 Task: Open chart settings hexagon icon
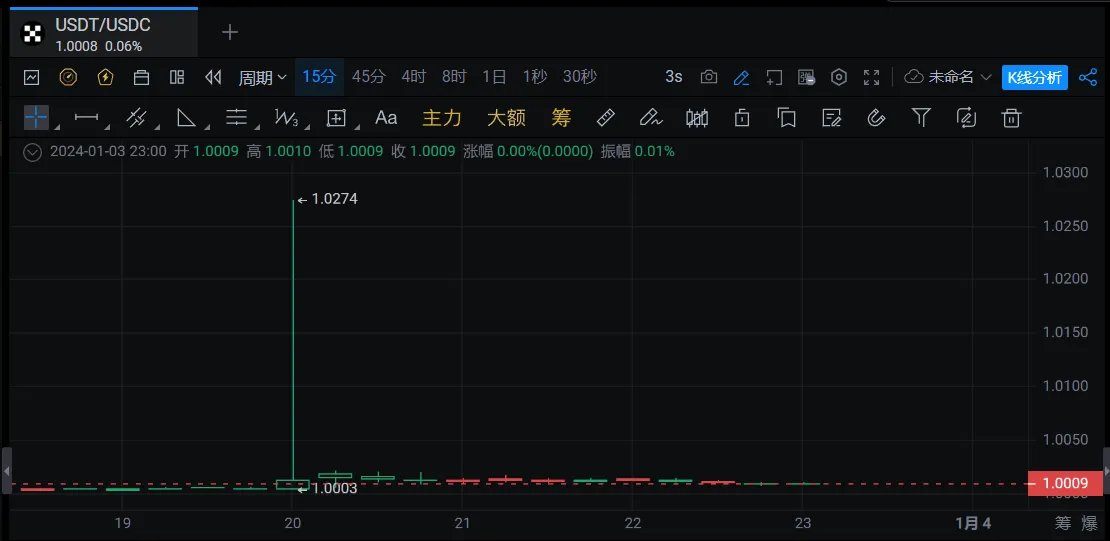tap(839, 77)
